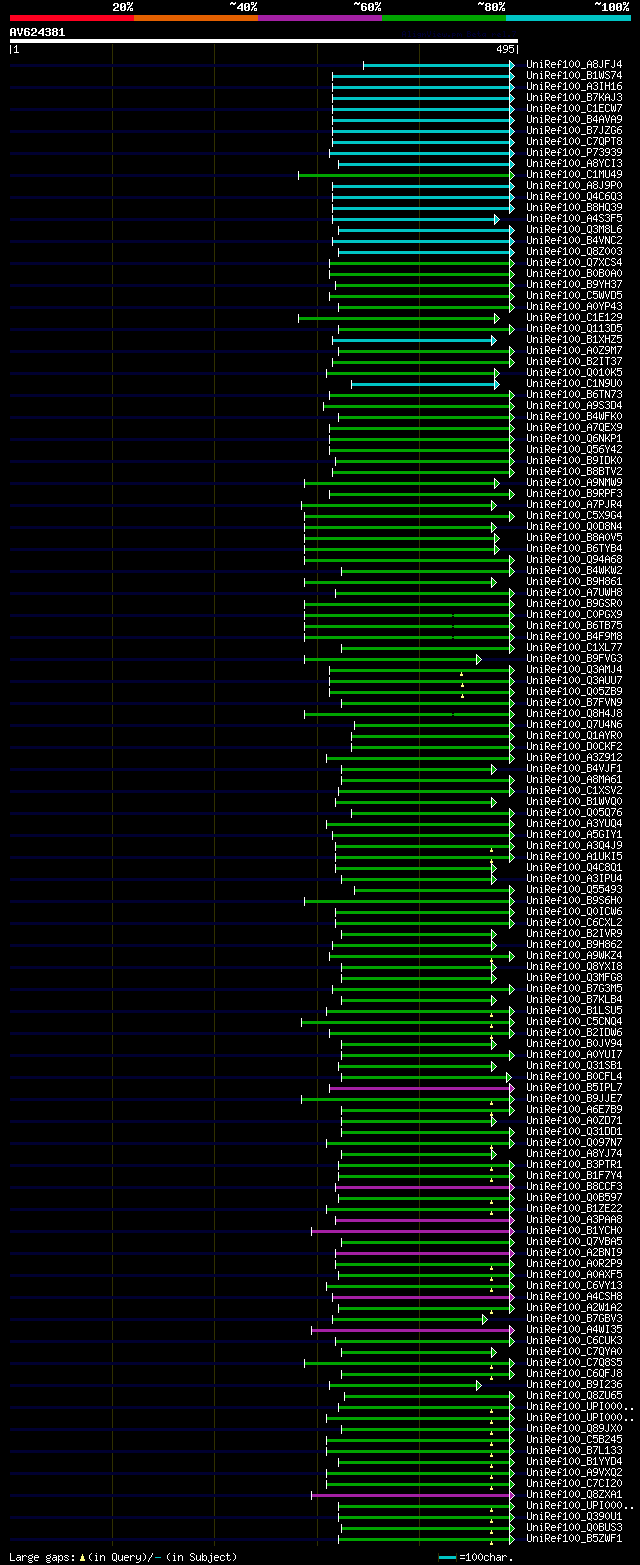Select the UniRef100_A9WKZ4 label
The image size is (640, 1565).
coord(574,955)
